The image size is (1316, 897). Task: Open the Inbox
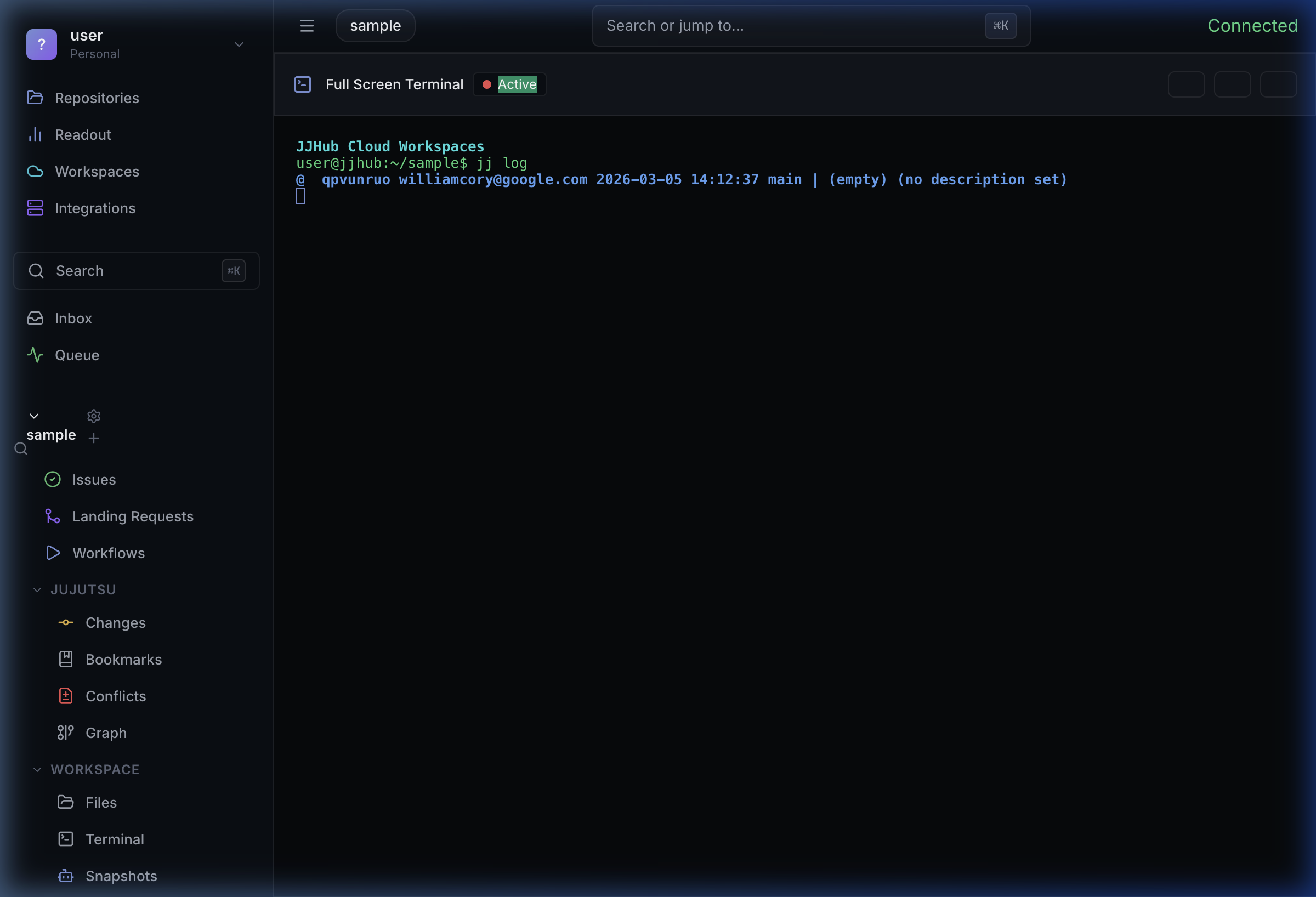(73, 317)
